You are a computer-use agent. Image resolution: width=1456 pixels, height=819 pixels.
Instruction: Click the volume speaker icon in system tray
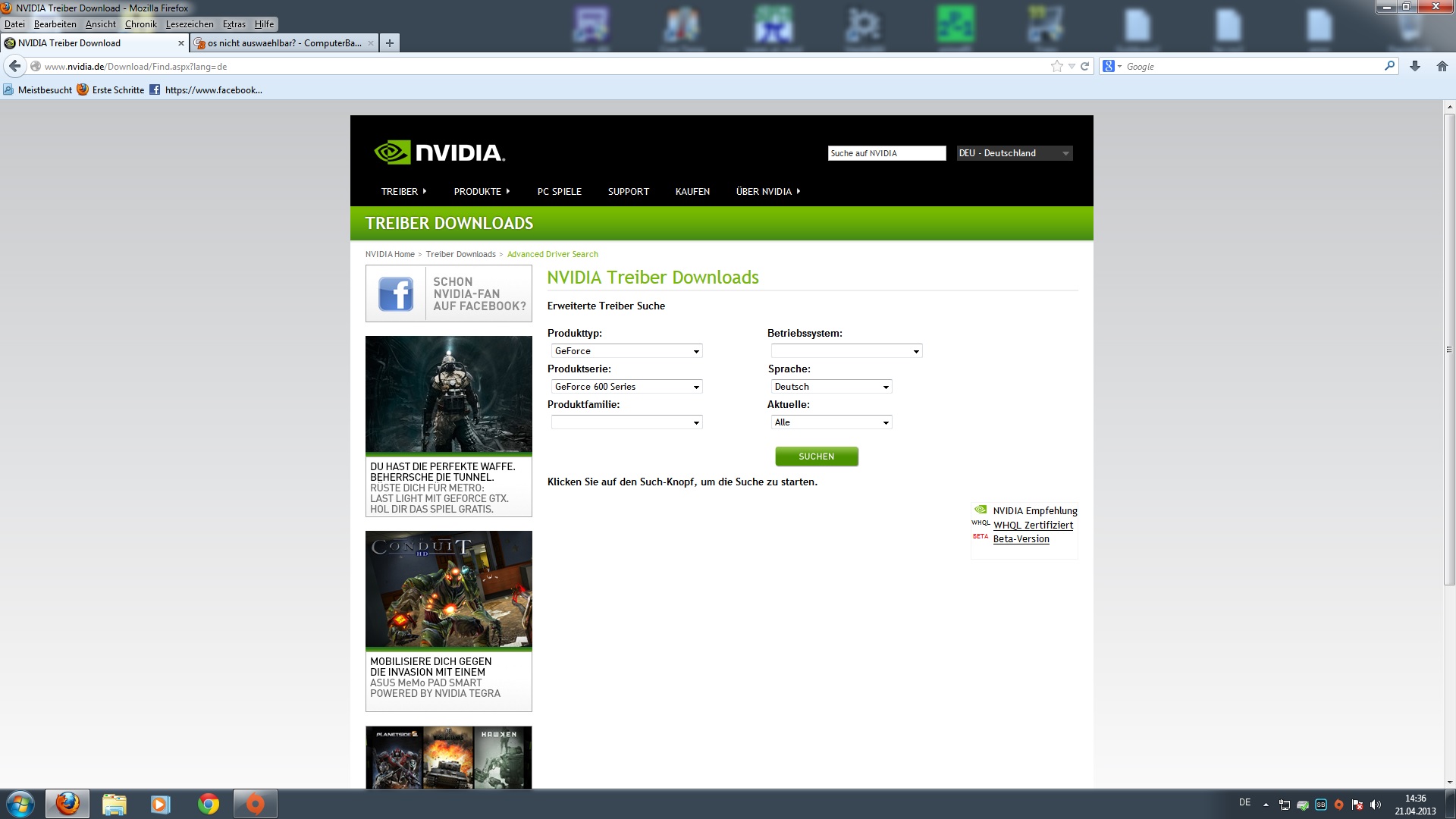tap(1376, 805)
